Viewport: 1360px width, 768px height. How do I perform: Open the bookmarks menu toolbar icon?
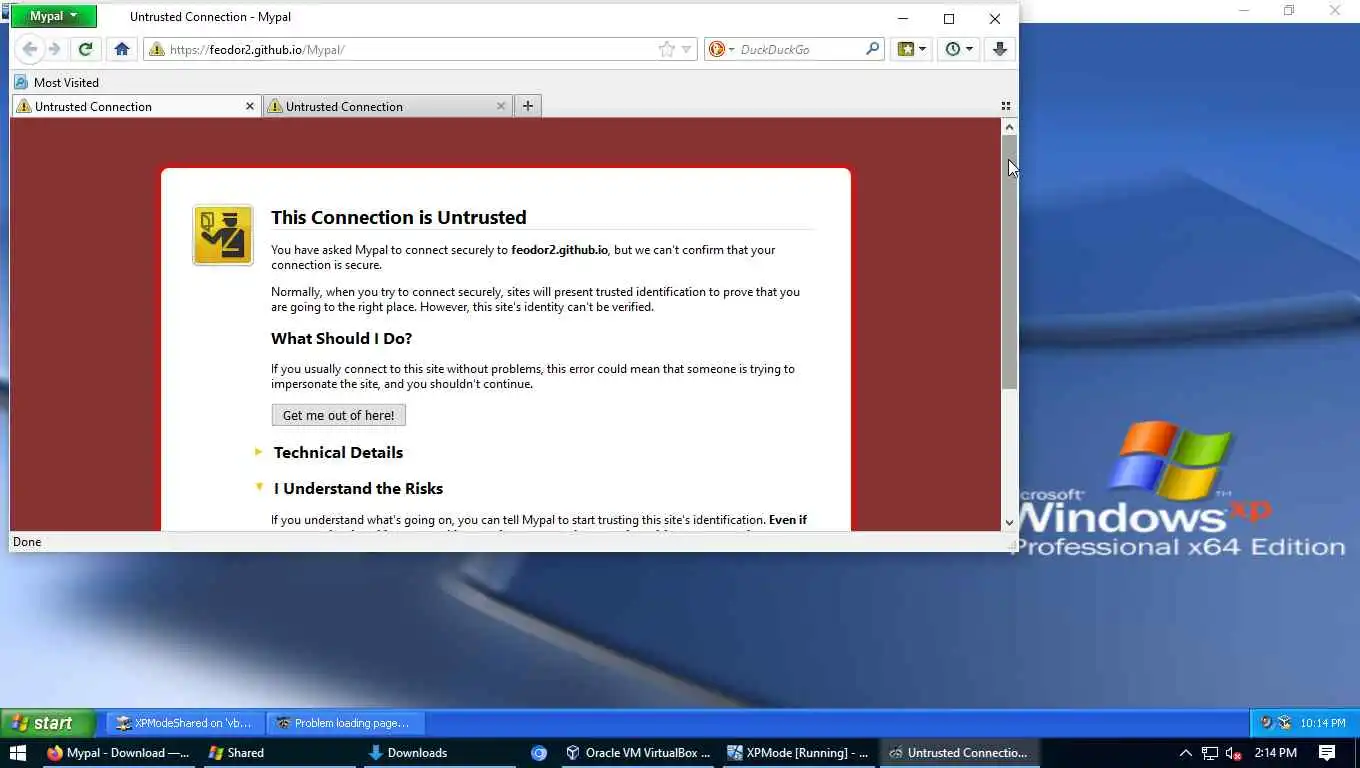(x=911, y=49)
